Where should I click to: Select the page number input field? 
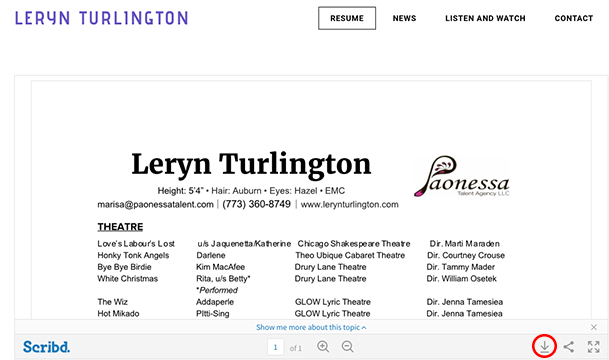click(276, 347)
